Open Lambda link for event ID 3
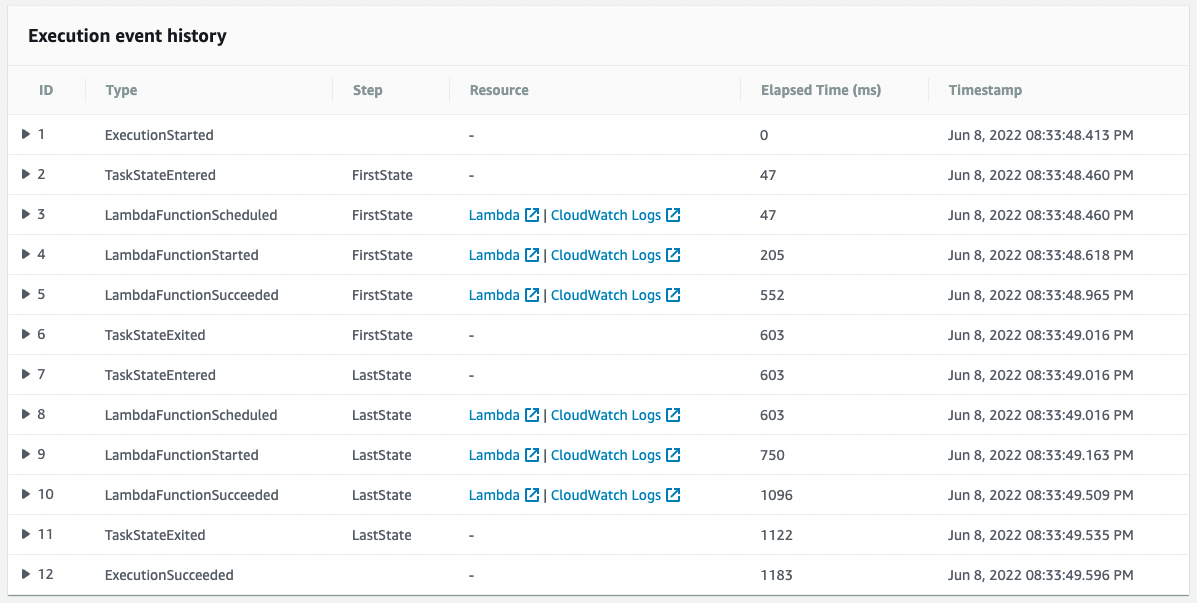 tap(494, 215)
